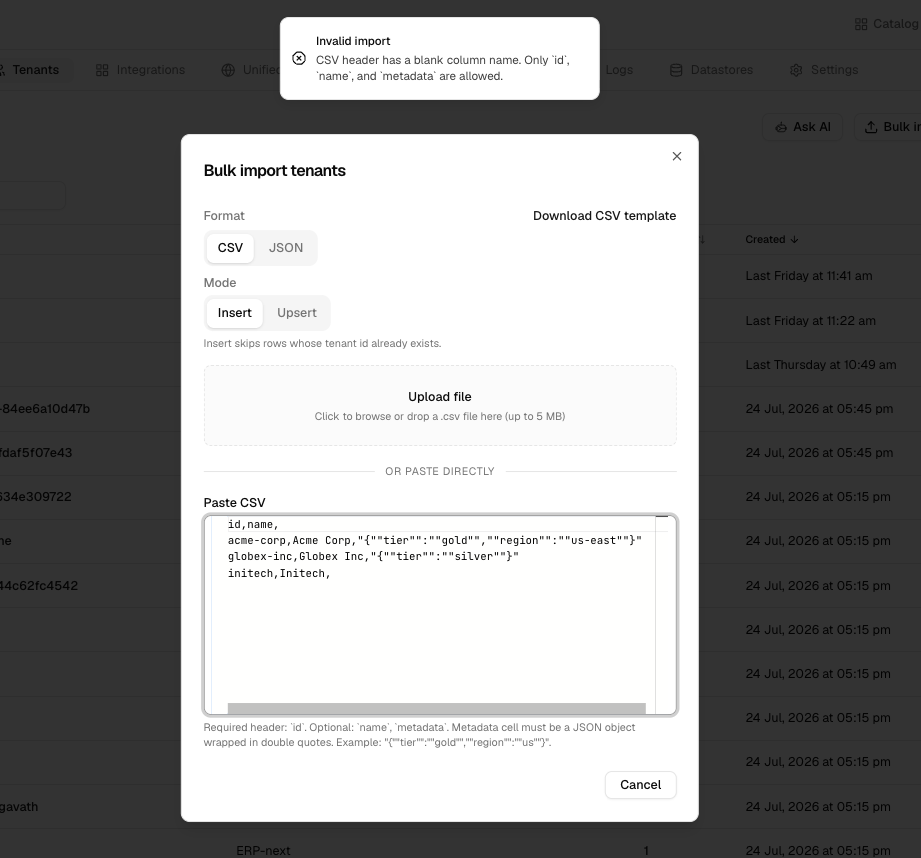Click the row ending in 84ee6a10d47b

tap(45, 409)
